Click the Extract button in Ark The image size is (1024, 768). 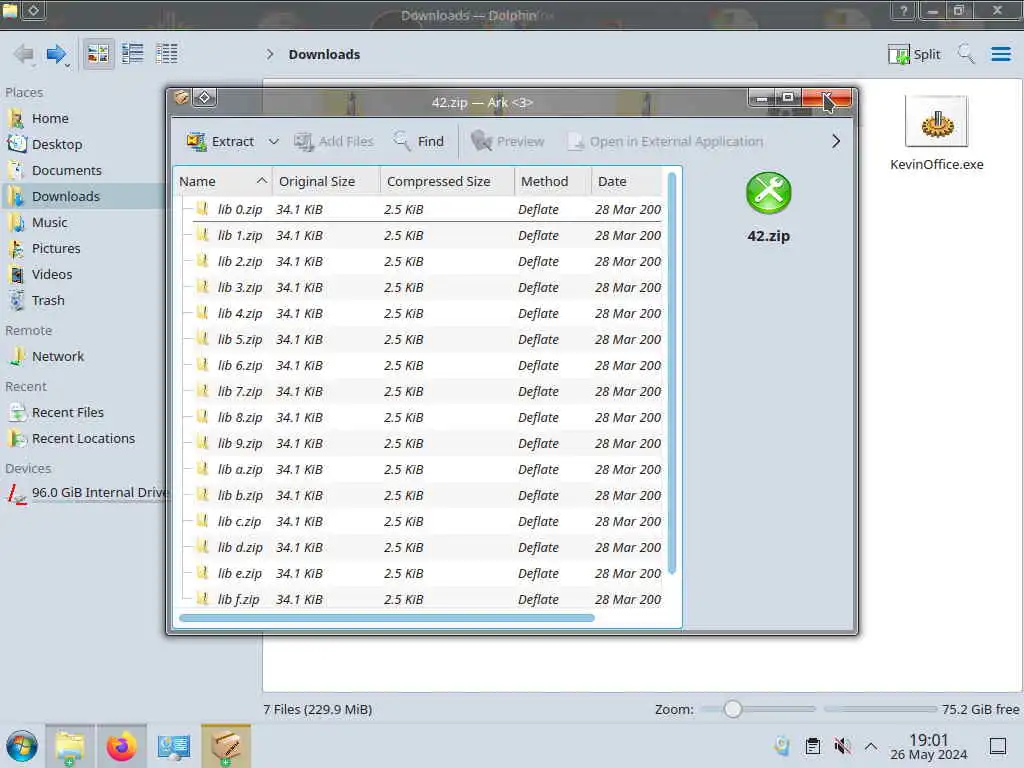point(220,141)
